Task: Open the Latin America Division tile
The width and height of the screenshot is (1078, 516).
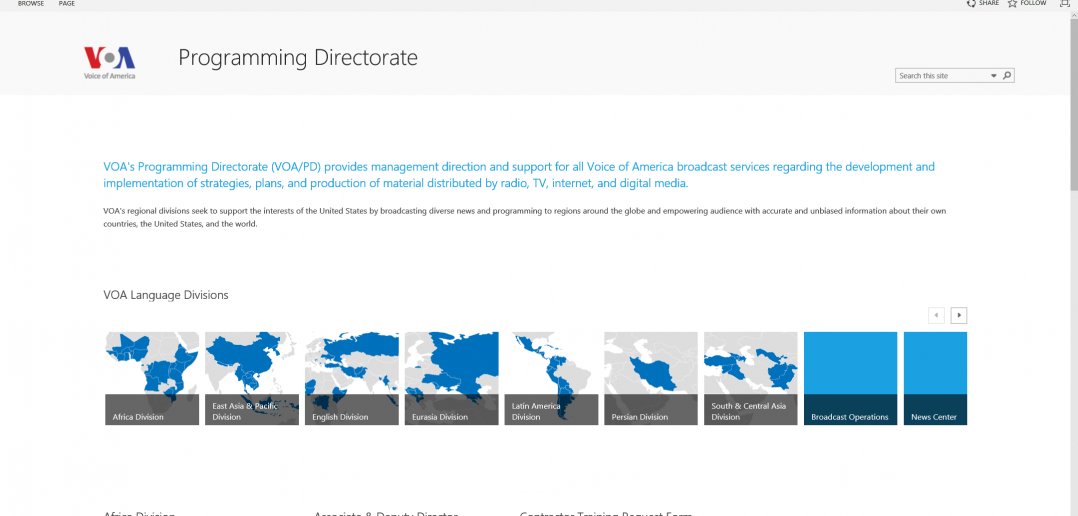Action: pyautogui.click(x=551, y=379)
